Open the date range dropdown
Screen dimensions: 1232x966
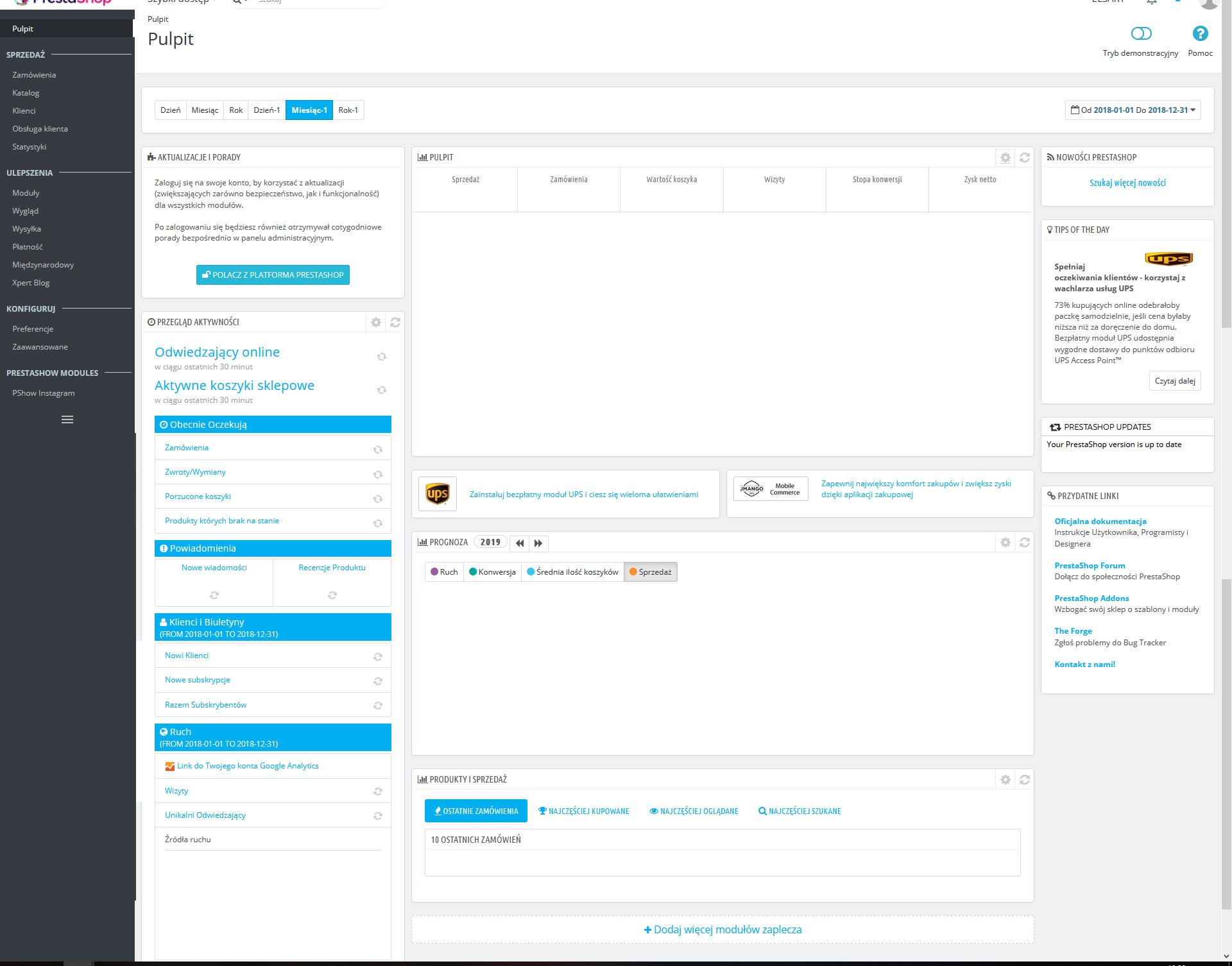pyautogui.click(x=1133, y=110)
